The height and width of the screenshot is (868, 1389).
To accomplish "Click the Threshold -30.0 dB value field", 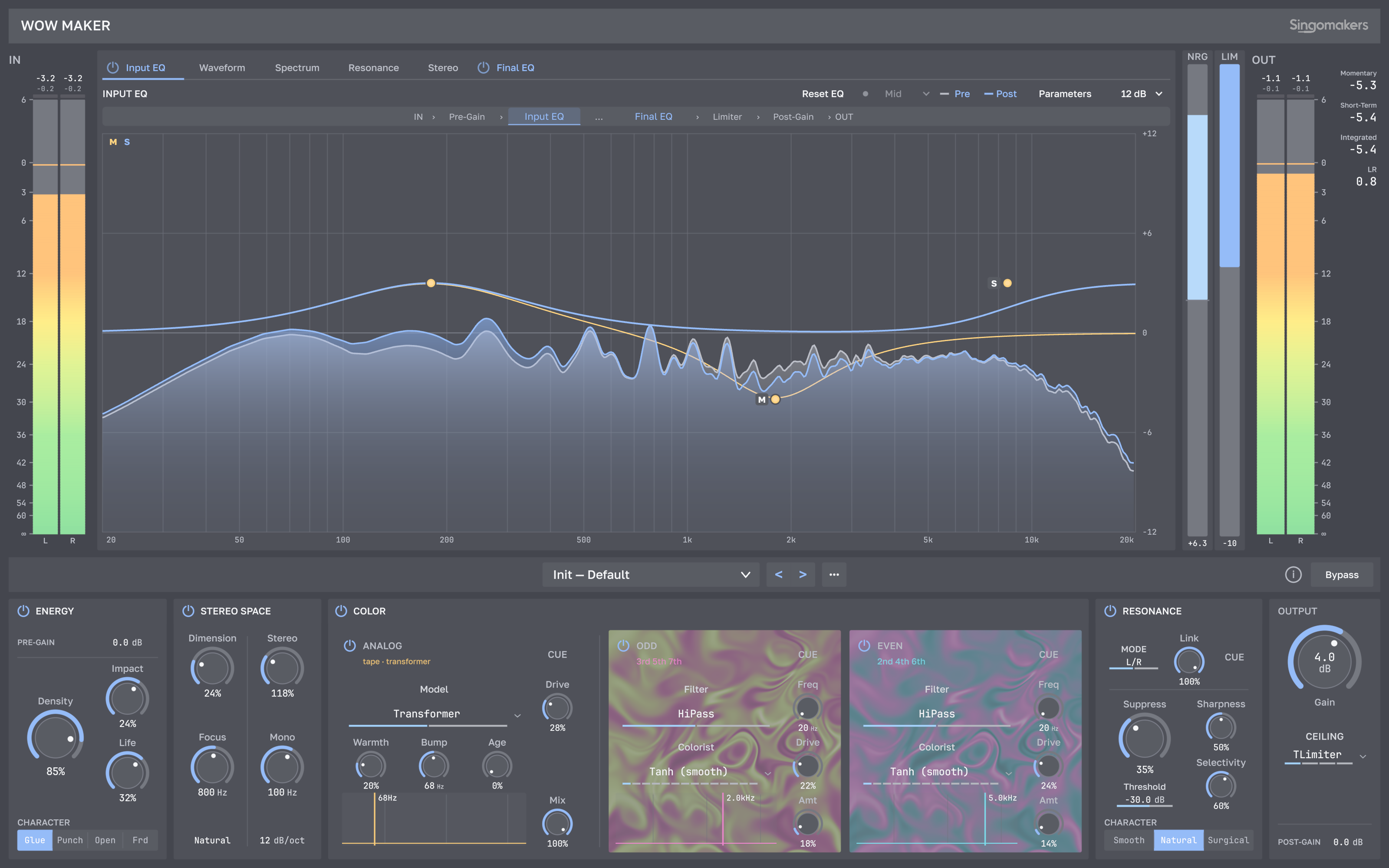I will [x=1145, y=800].
